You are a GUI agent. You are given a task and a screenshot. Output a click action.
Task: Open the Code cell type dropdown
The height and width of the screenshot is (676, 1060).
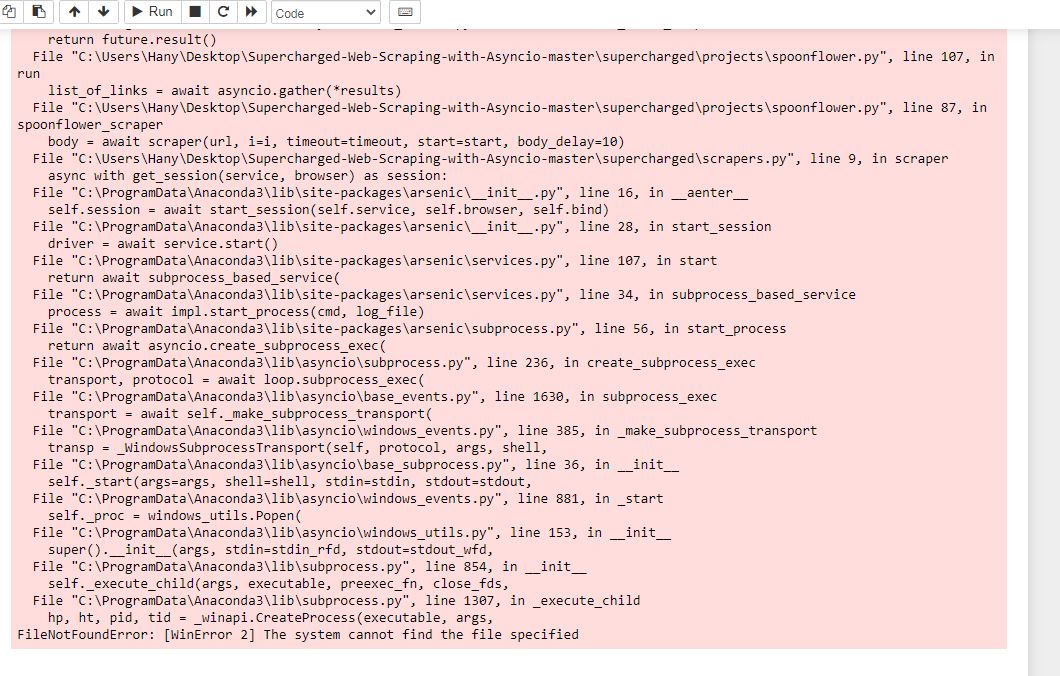[x=325, y=12]
